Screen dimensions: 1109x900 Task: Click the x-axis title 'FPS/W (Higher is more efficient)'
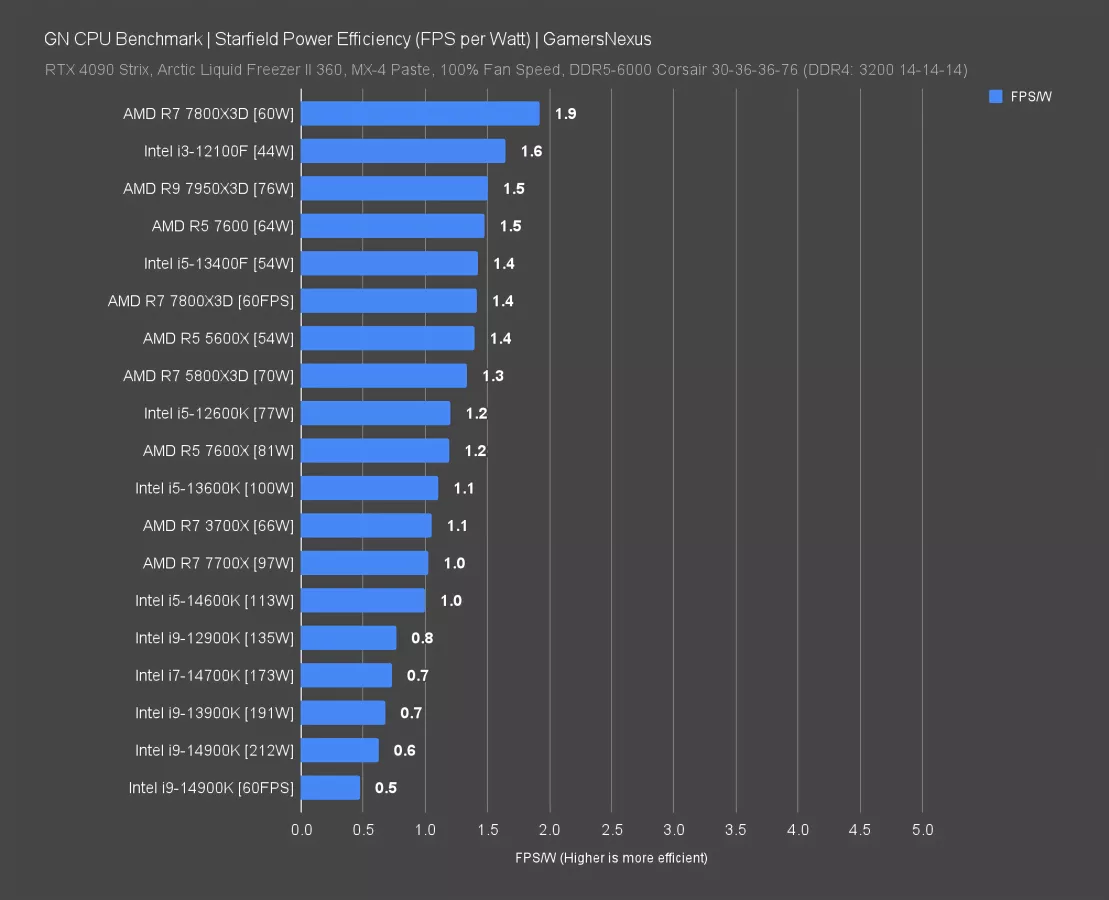(611, 858)
